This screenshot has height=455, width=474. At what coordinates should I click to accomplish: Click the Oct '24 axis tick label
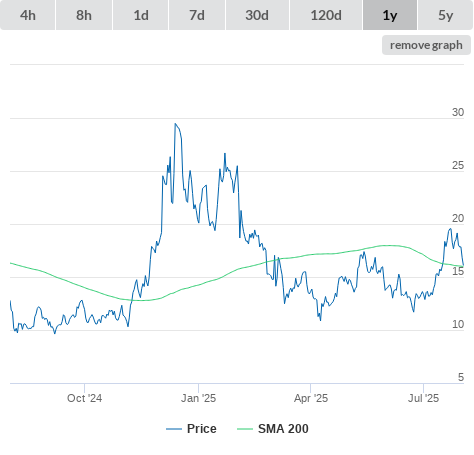[x=84, y=398]
